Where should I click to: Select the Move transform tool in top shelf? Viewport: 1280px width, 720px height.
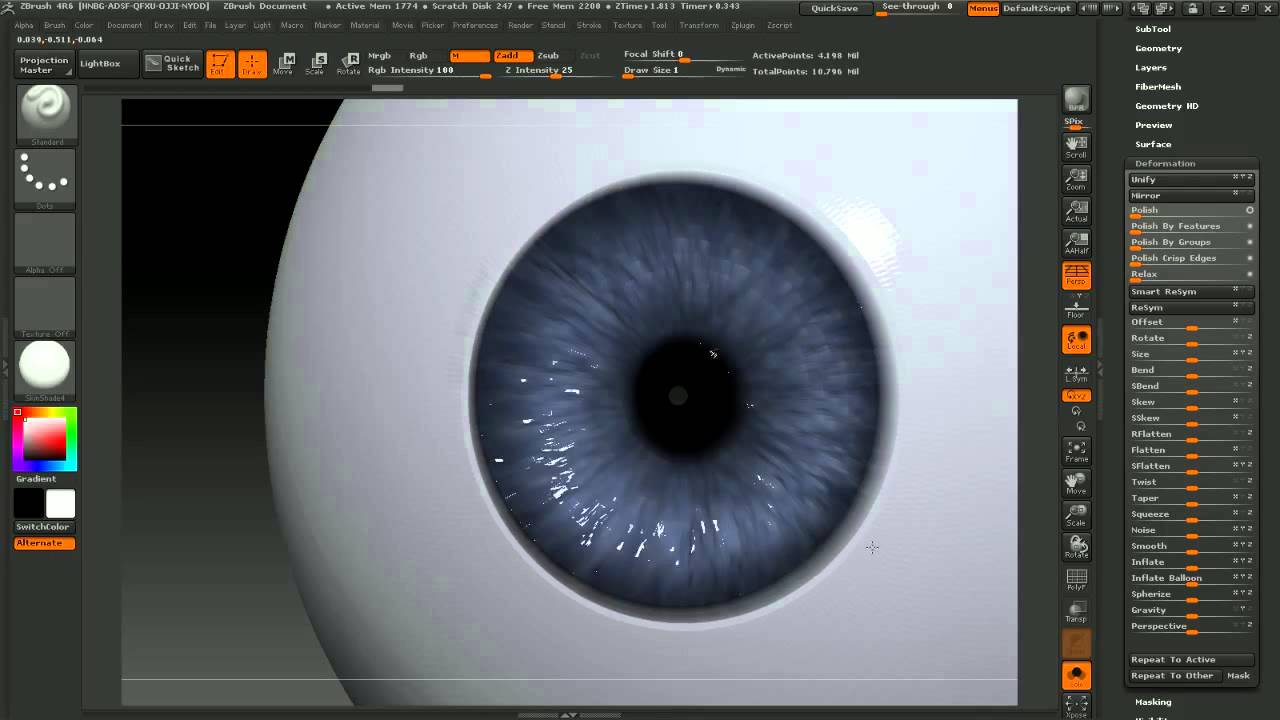pyautogui.click(x=284, y=64)
